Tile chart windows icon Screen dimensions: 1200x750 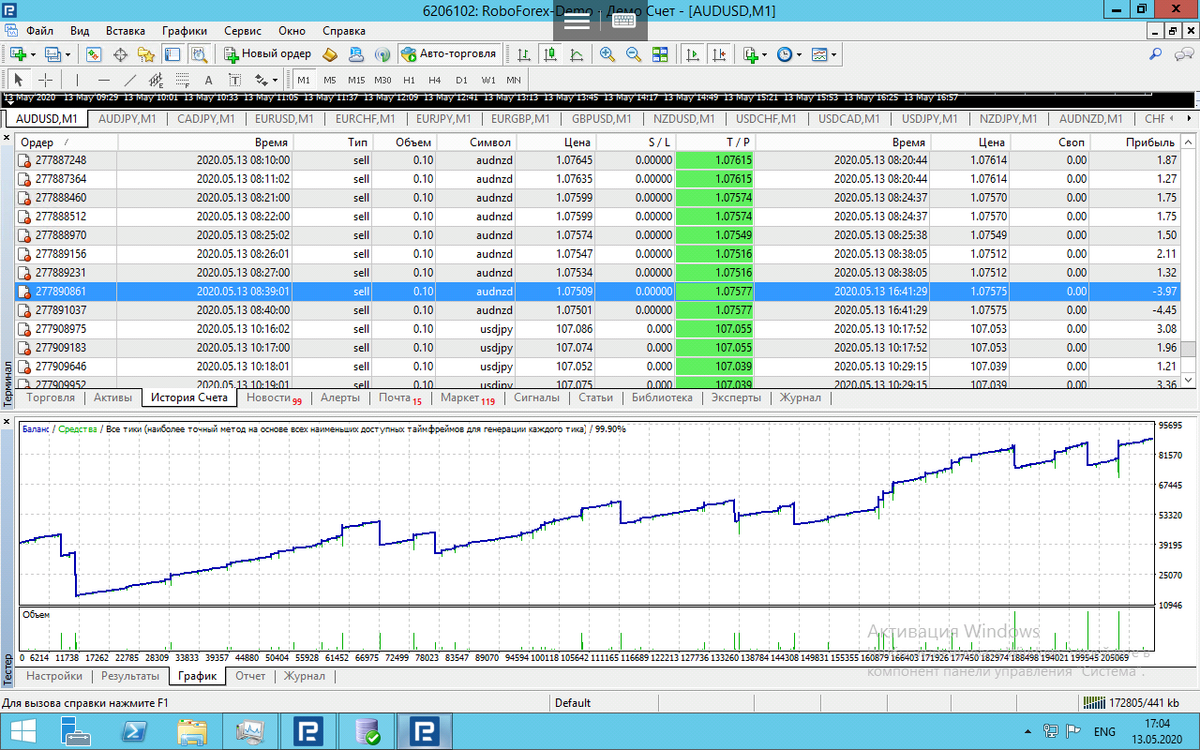(660, 54)
